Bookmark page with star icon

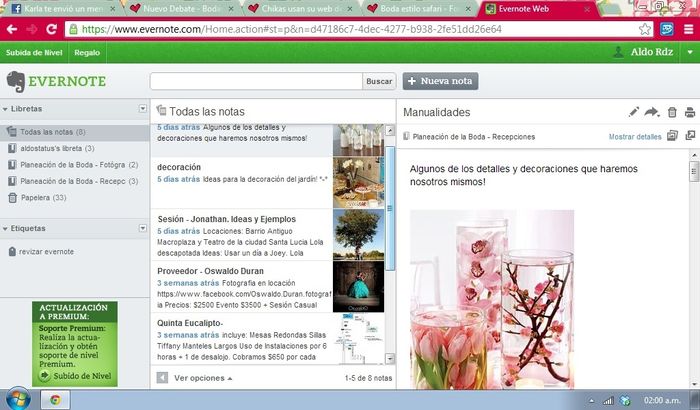[x=644, y=29]
